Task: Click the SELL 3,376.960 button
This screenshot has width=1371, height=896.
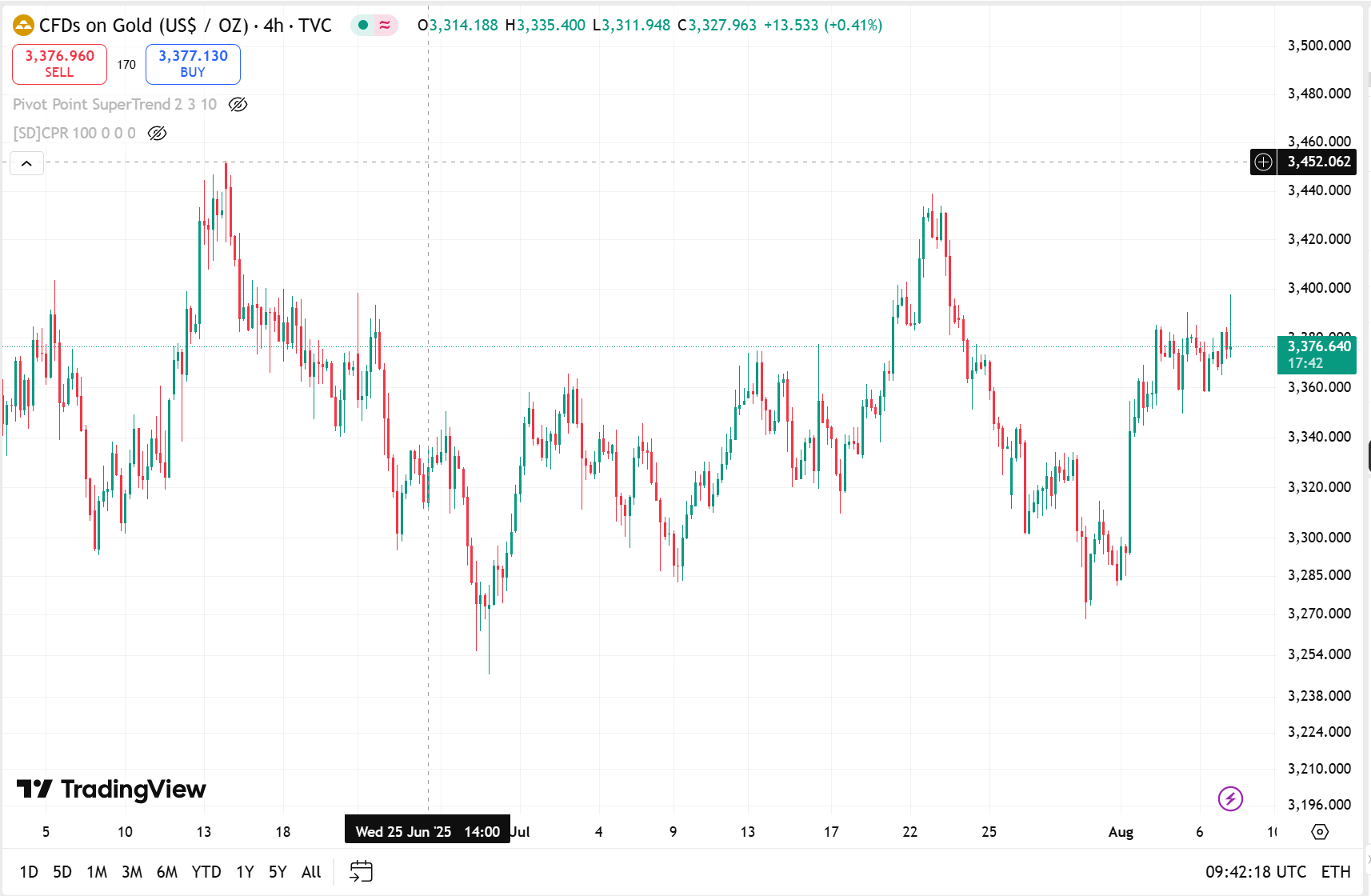Action: point(59,64)
